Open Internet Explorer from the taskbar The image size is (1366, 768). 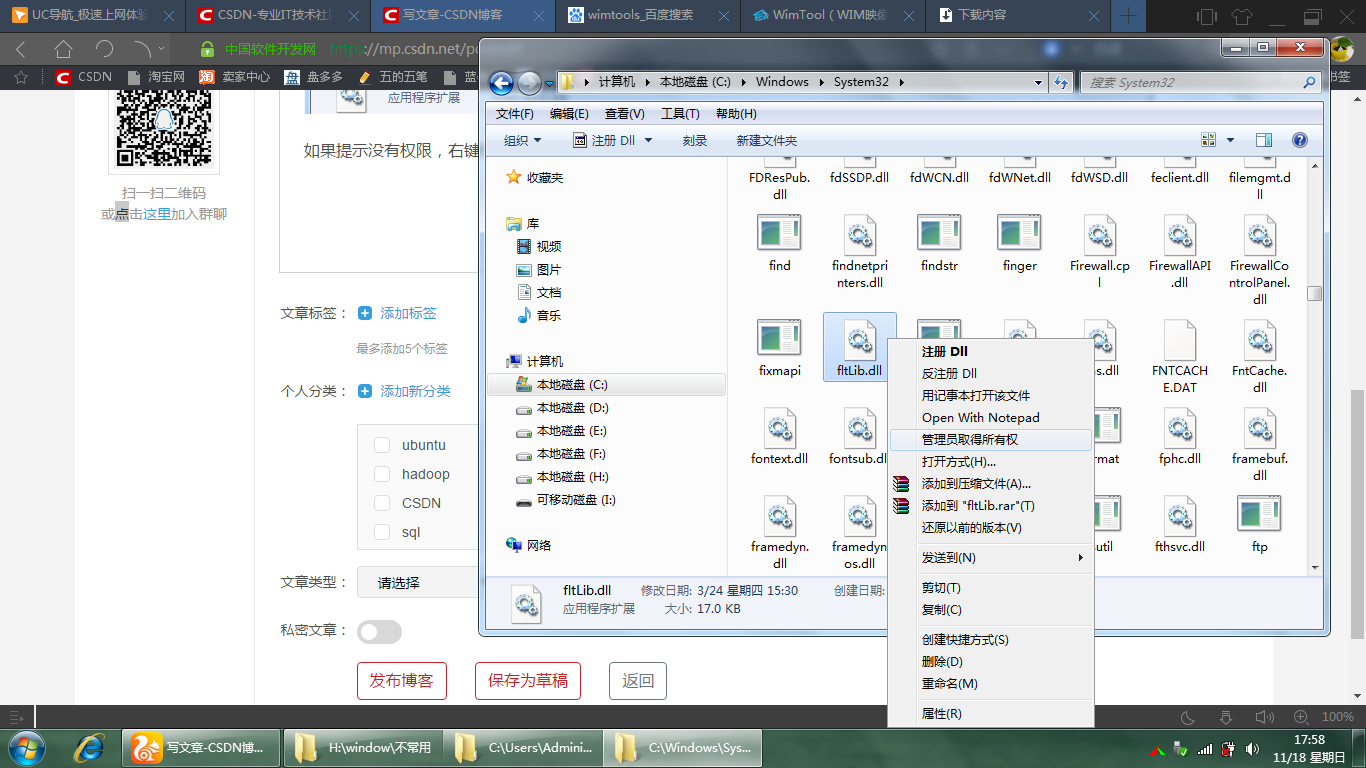click(90, 747)
